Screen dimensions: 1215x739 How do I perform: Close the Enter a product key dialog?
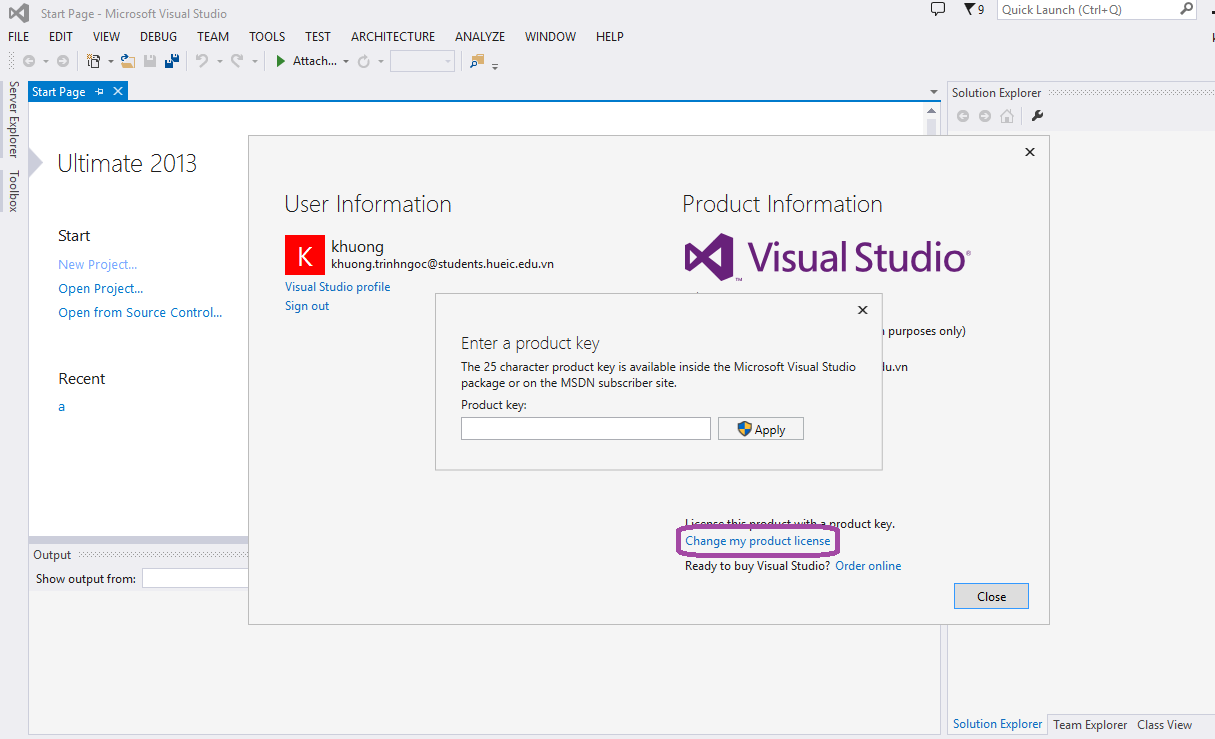[x=863, y=310]
